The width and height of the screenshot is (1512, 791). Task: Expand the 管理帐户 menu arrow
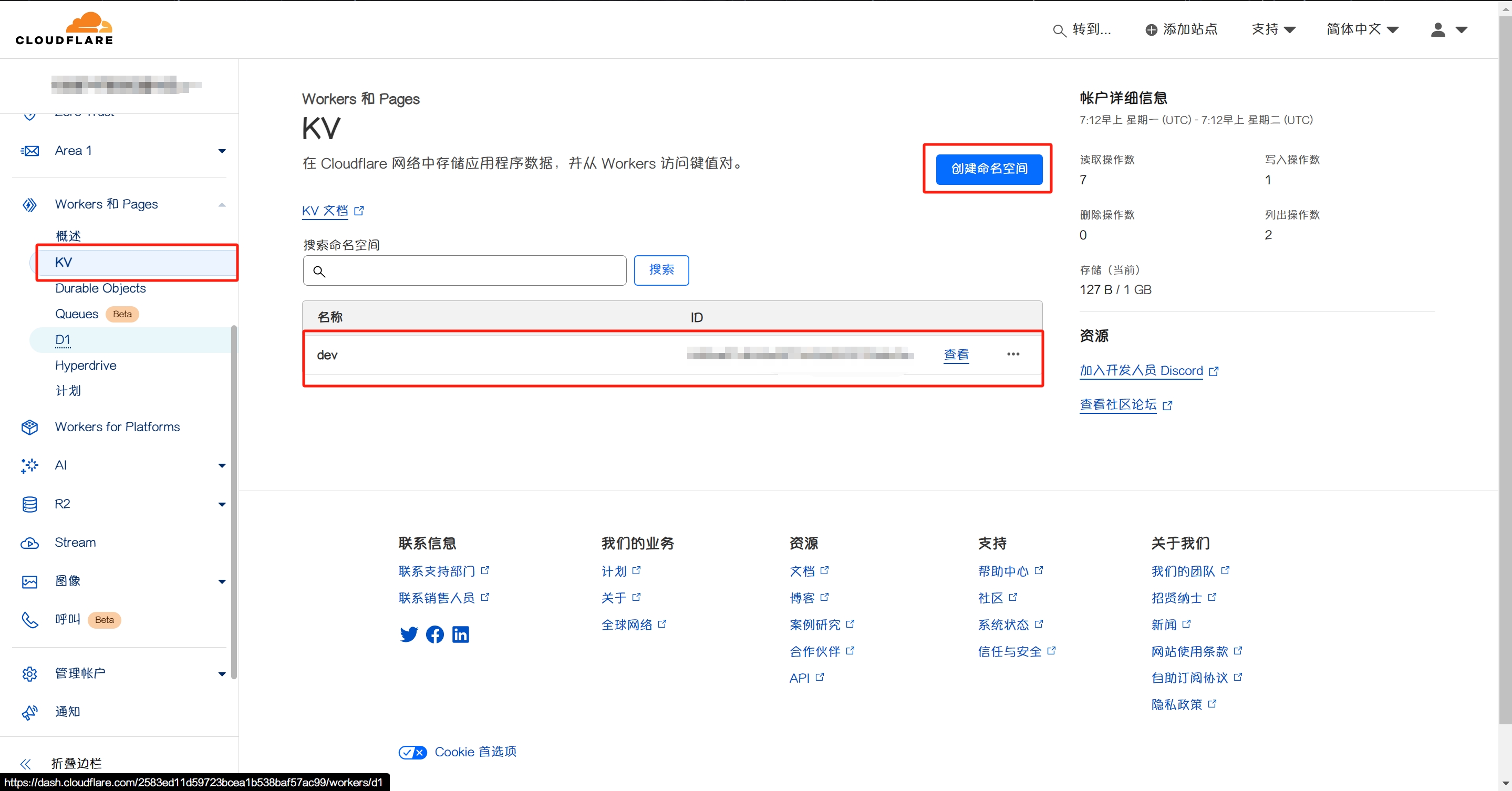coord(222,674)
